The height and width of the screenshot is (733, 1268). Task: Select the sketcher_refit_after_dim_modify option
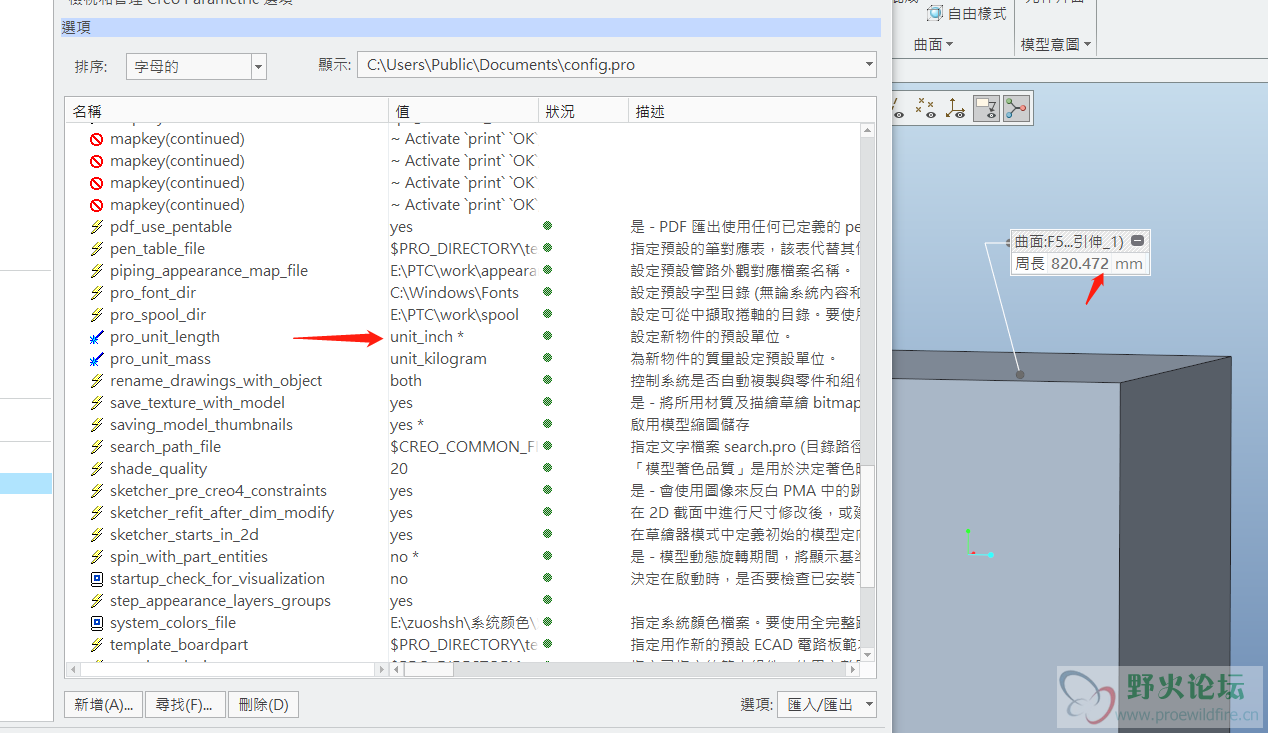click(x=222, y=513)
